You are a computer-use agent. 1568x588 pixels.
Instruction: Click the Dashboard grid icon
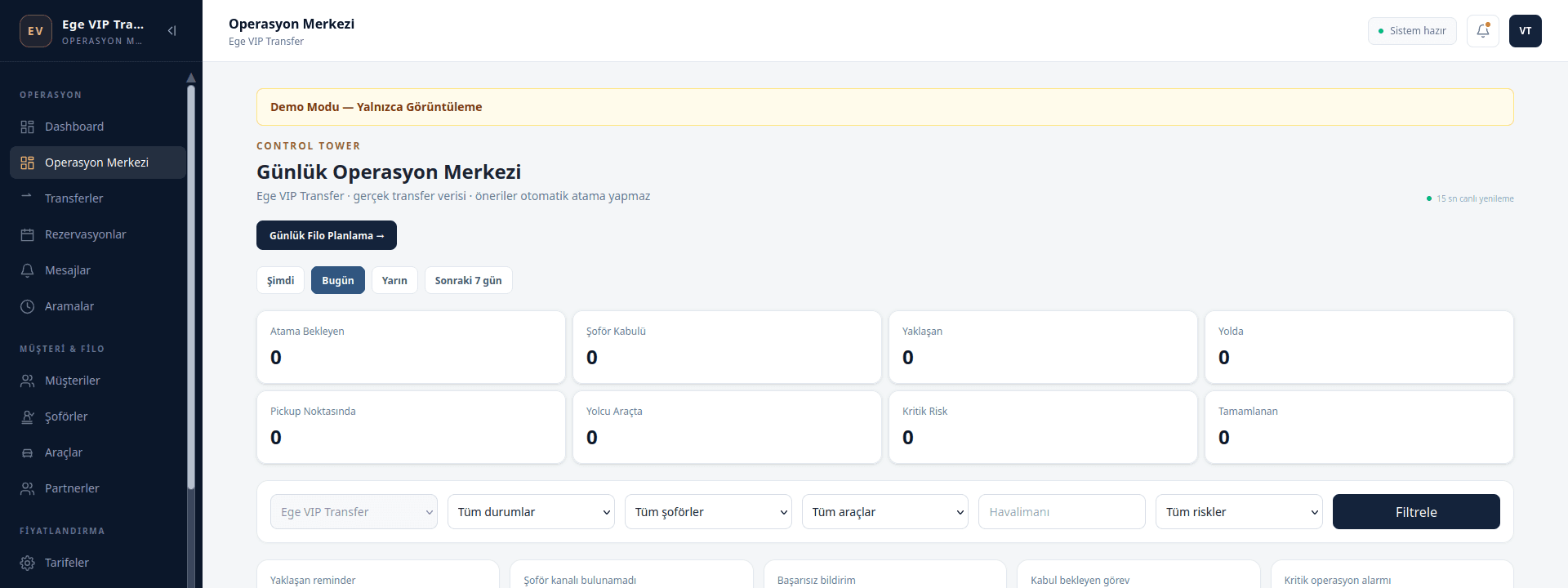28,127
